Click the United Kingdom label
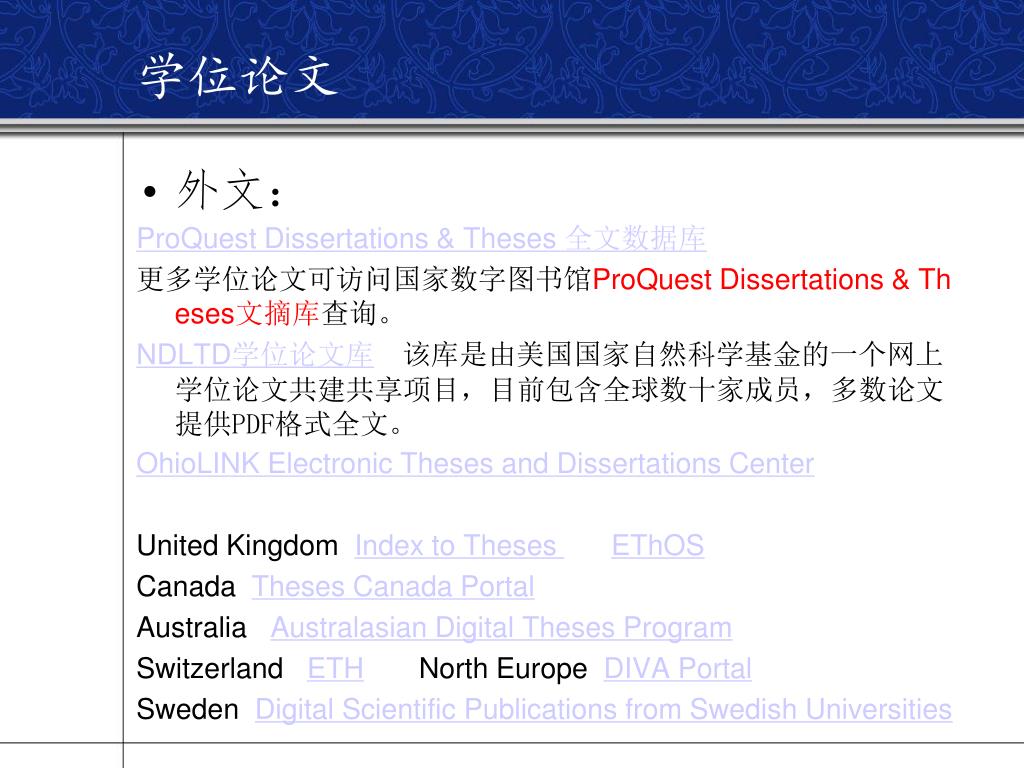1024x768 pixels. tap(237, 546)
